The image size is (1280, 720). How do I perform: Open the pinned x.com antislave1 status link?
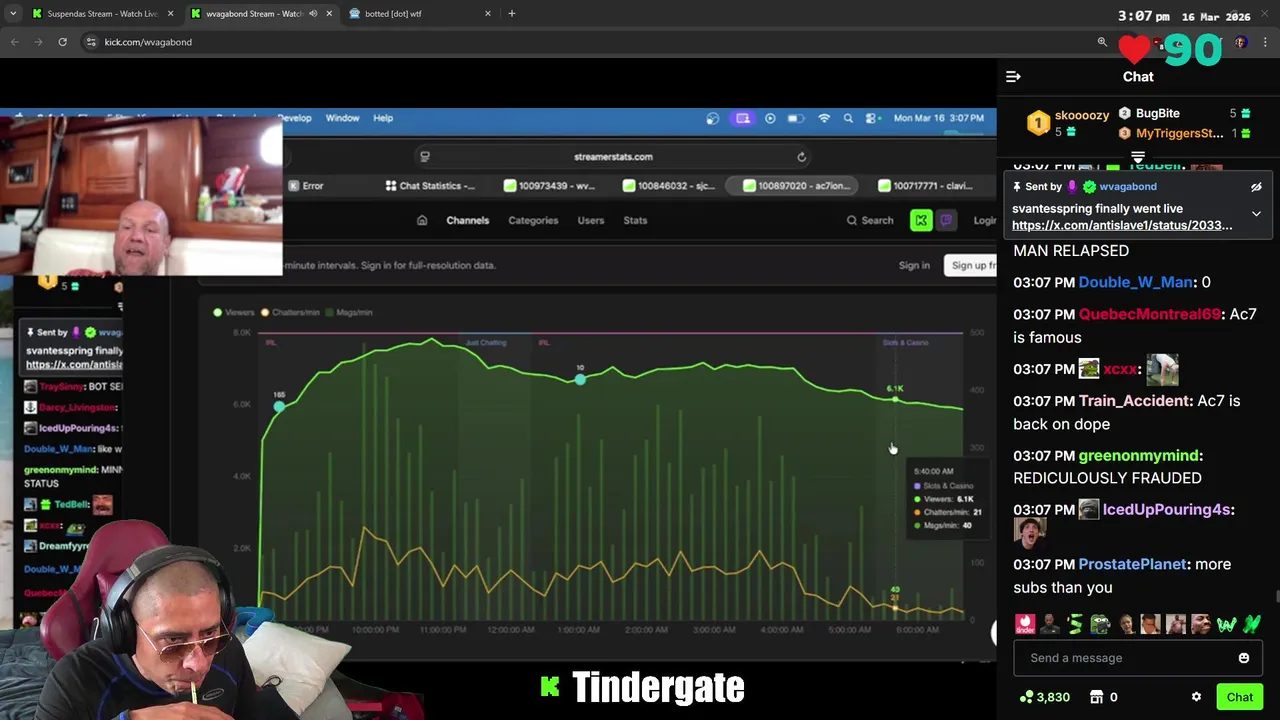(1122, 225)
